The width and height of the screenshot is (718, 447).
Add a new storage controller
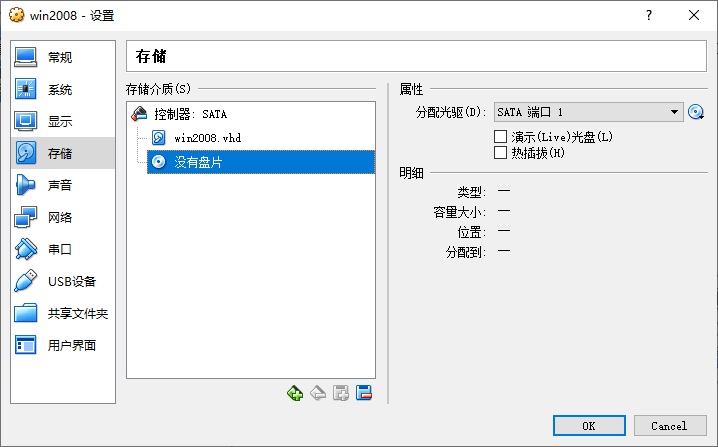pyautogui.click(x=295, y=393)
